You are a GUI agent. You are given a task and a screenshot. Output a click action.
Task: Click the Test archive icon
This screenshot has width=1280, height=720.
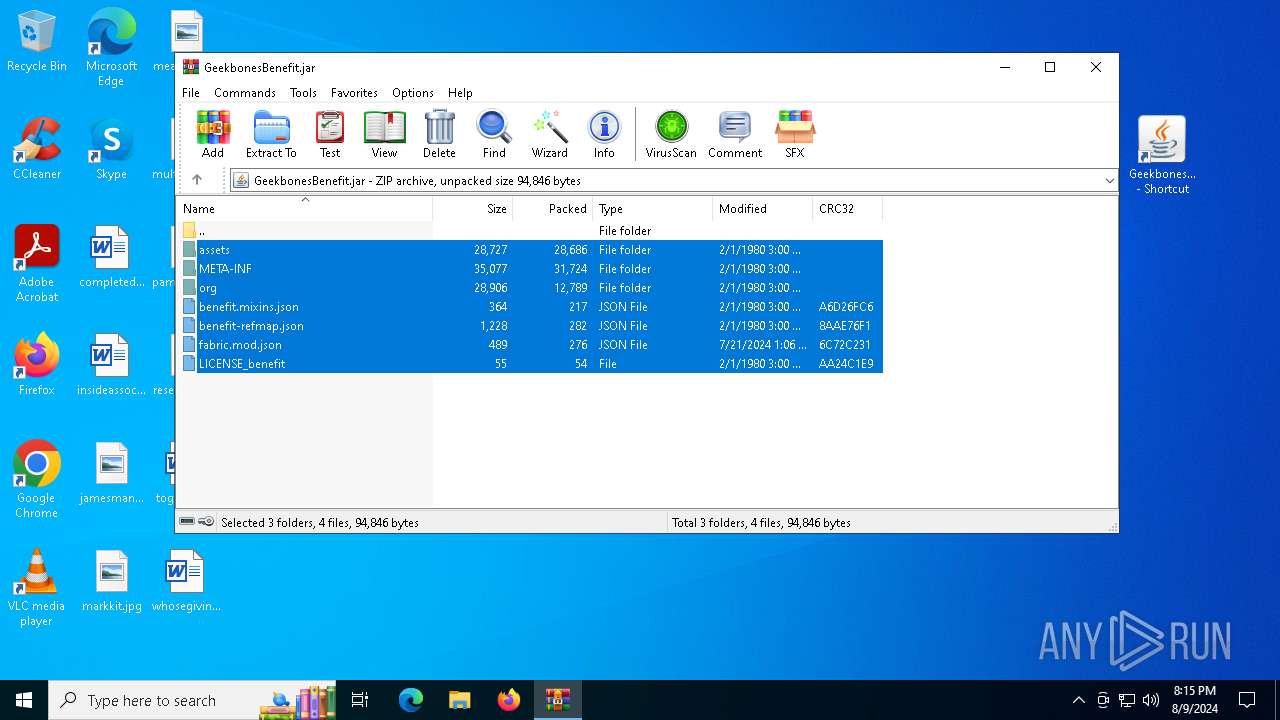pyautogui.click(x=330, y=134)
